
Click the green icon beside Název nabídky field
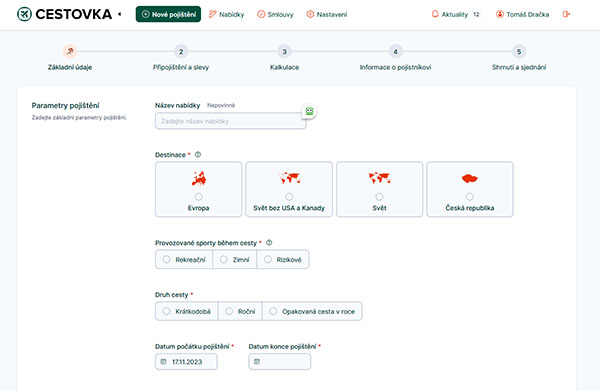click(309, 111)
